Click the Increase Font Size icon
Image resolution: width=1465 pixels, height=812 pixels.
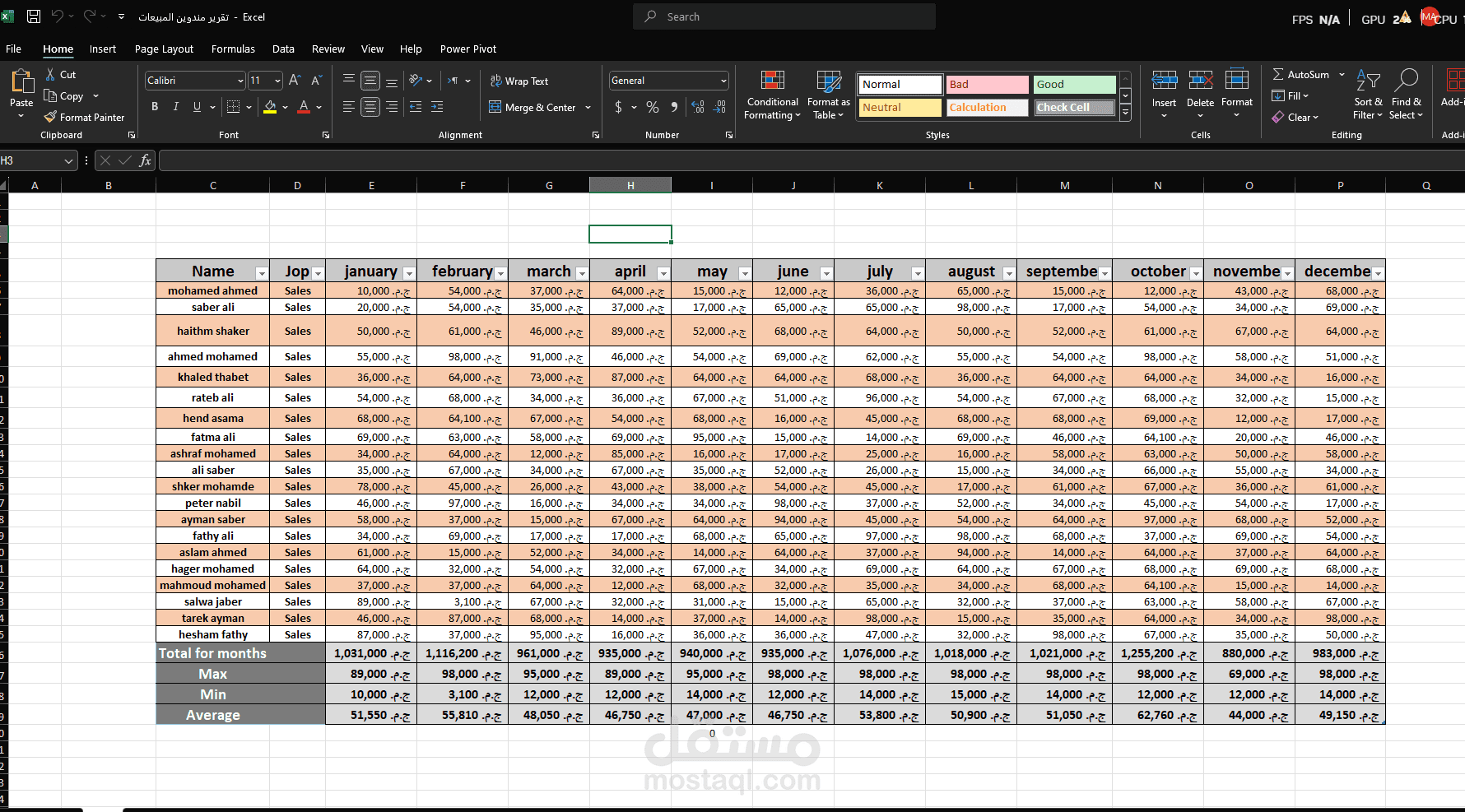tap(295, 80)
